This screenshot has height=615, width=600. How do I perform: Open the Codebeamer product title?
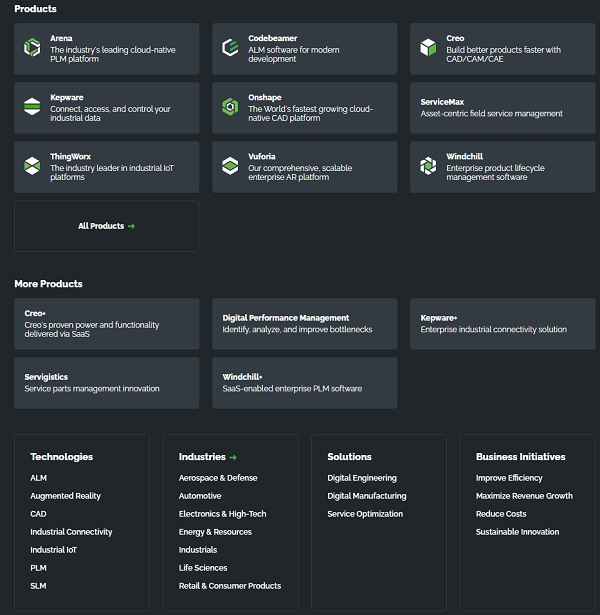point(273,38)
